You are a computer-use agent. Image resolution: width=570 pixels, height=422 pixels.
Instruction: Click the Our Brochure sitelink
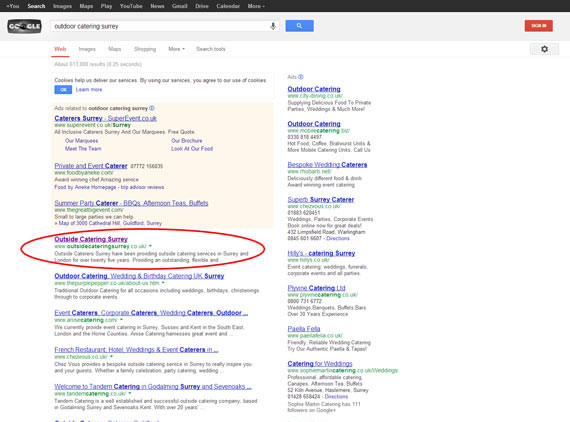pos(186,141)
